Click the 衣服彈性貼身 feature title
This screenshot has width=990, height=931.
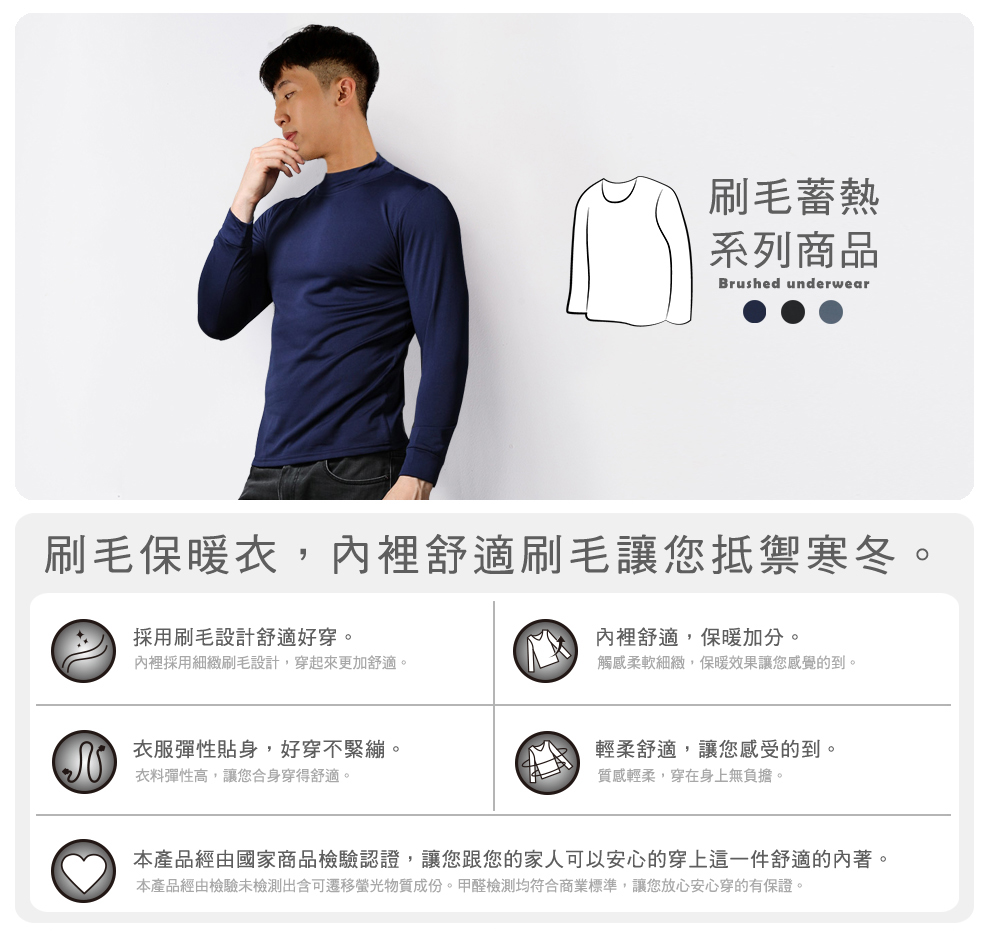(267, 749)
